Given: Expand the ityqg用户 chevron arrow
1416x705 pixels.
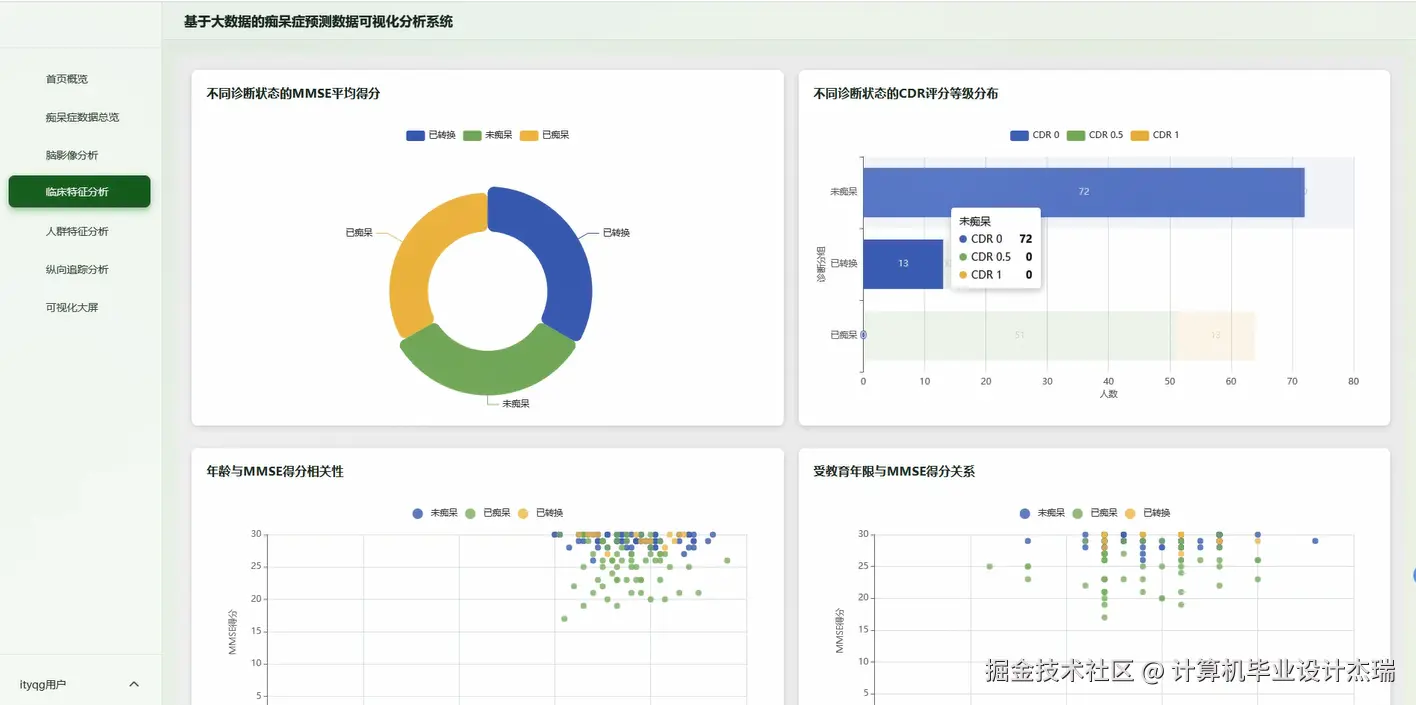Looking at the screenshot, I should tap(134, 685).
